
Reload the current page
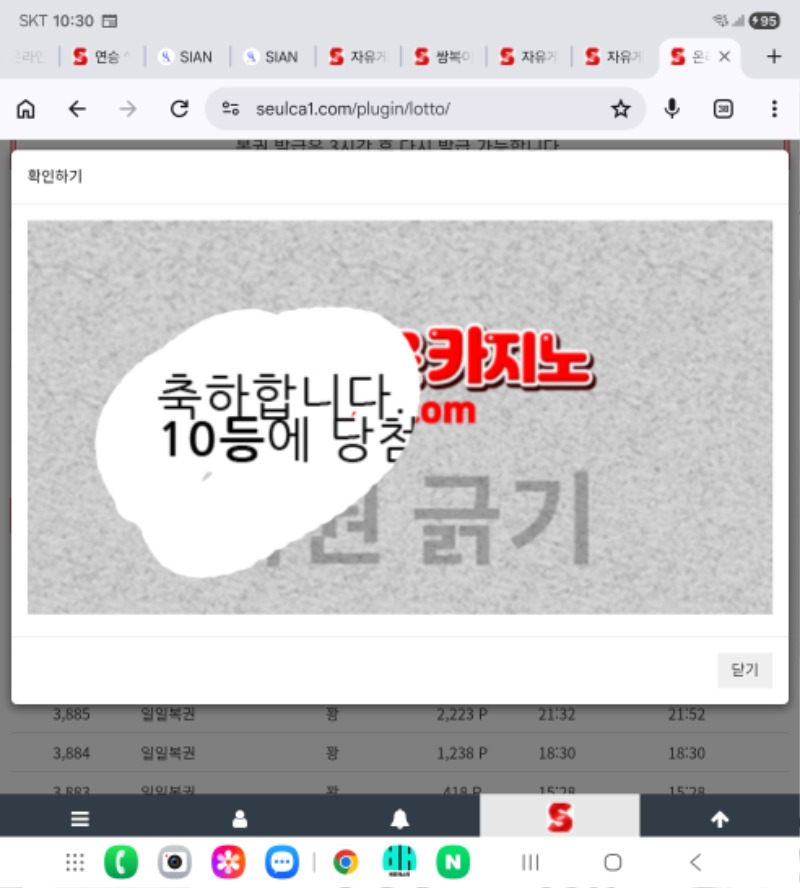tap(180, 109)
